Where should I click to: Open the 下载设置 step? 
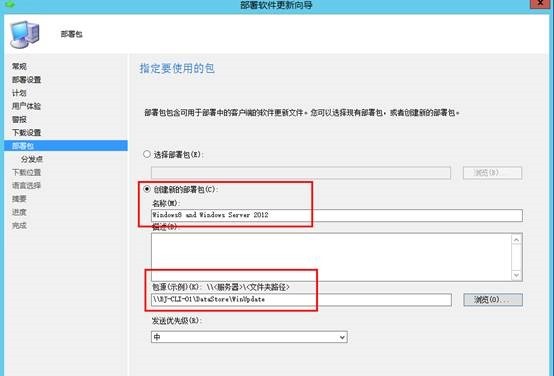[x=26, y=133]
